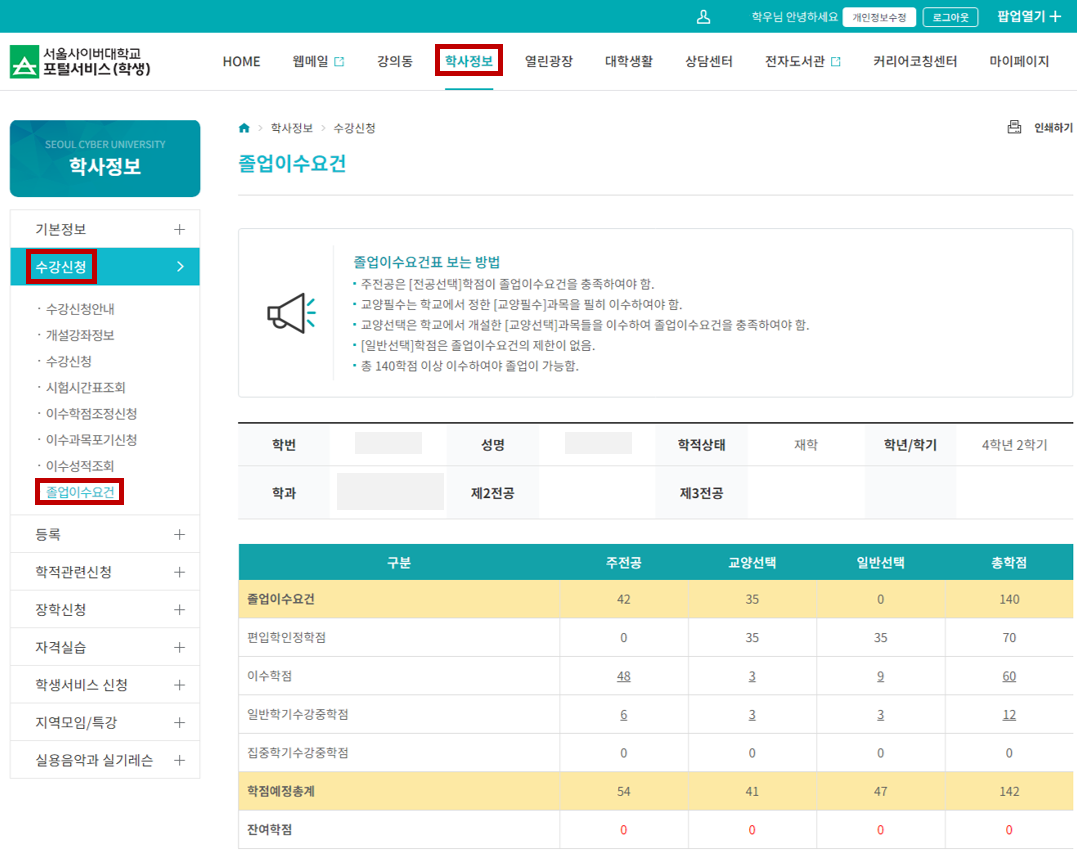Click the 개인정보수정 button

click(879, 16)
